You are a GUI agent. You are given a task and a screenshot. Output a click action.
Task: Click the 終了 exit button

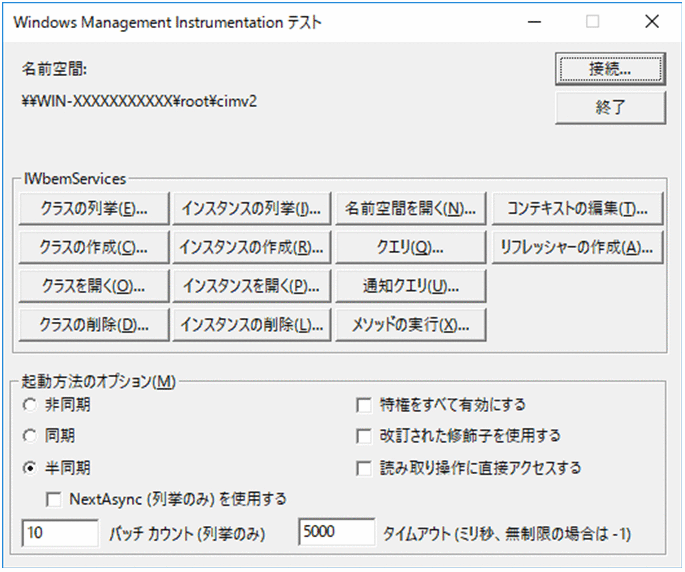(610, 107)
